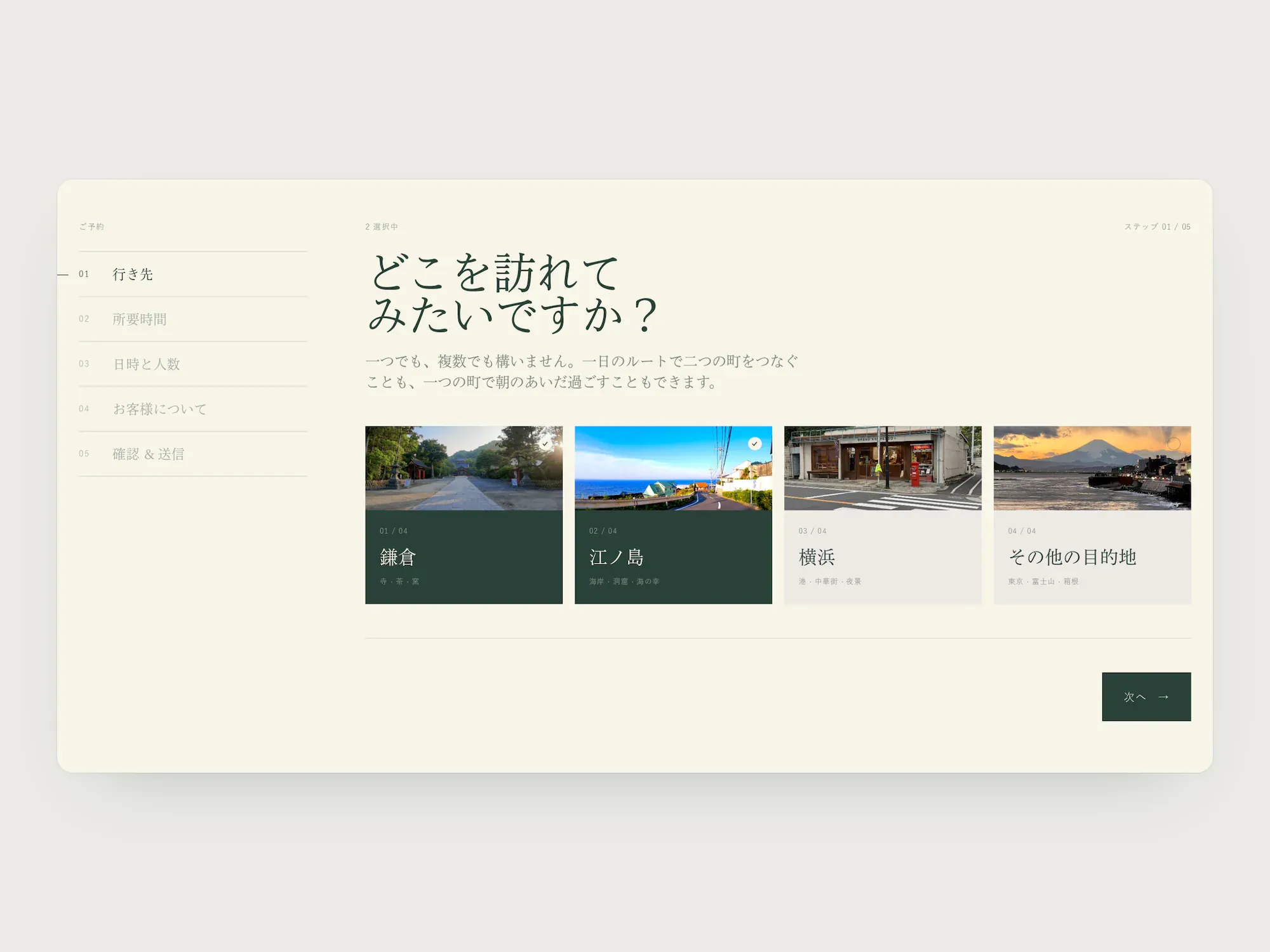
Task: Uncheck the 鎌倉 card checkmark
Action: coord(545,444)
